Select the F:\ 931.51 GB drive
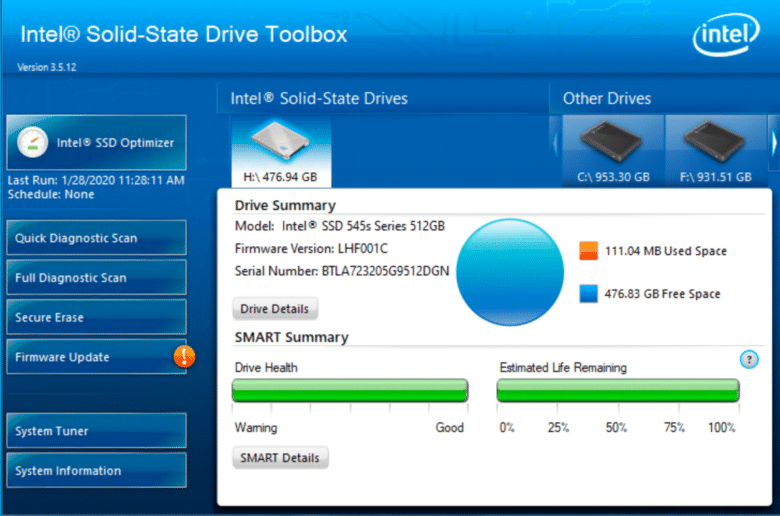780x516 pixels. tap(716, 151)
